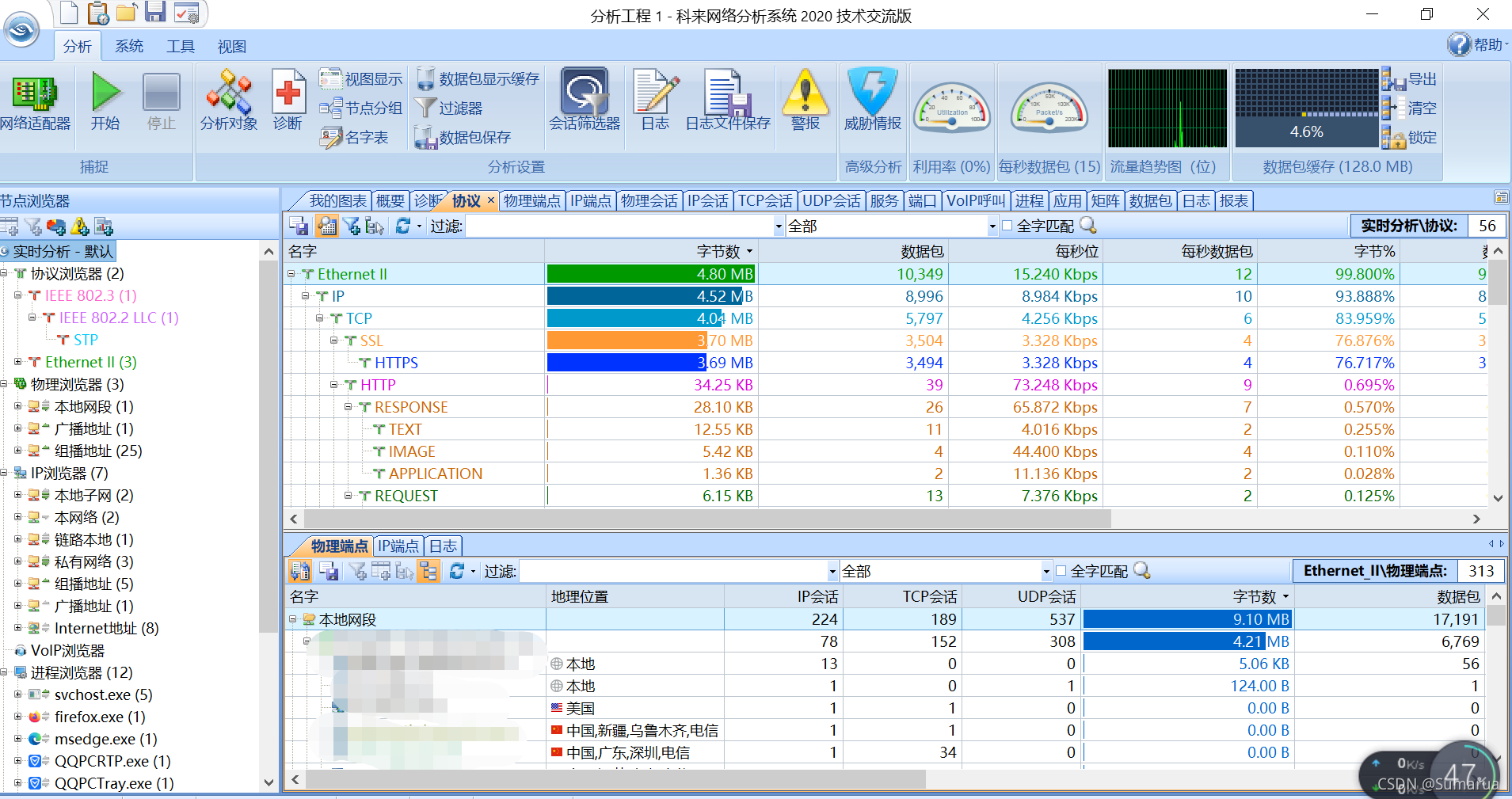Image resolution: width=1512 pixels, height=799 pixels.
Task: Click the refresh icon in protocol toolbar
Action: coord(403,226)
